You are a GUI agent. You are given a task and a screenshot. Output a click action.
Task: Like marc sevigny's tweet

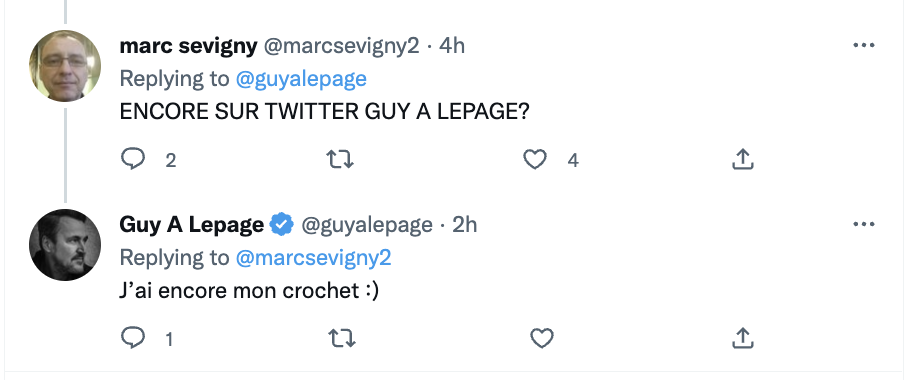click(x=534, y=159)
